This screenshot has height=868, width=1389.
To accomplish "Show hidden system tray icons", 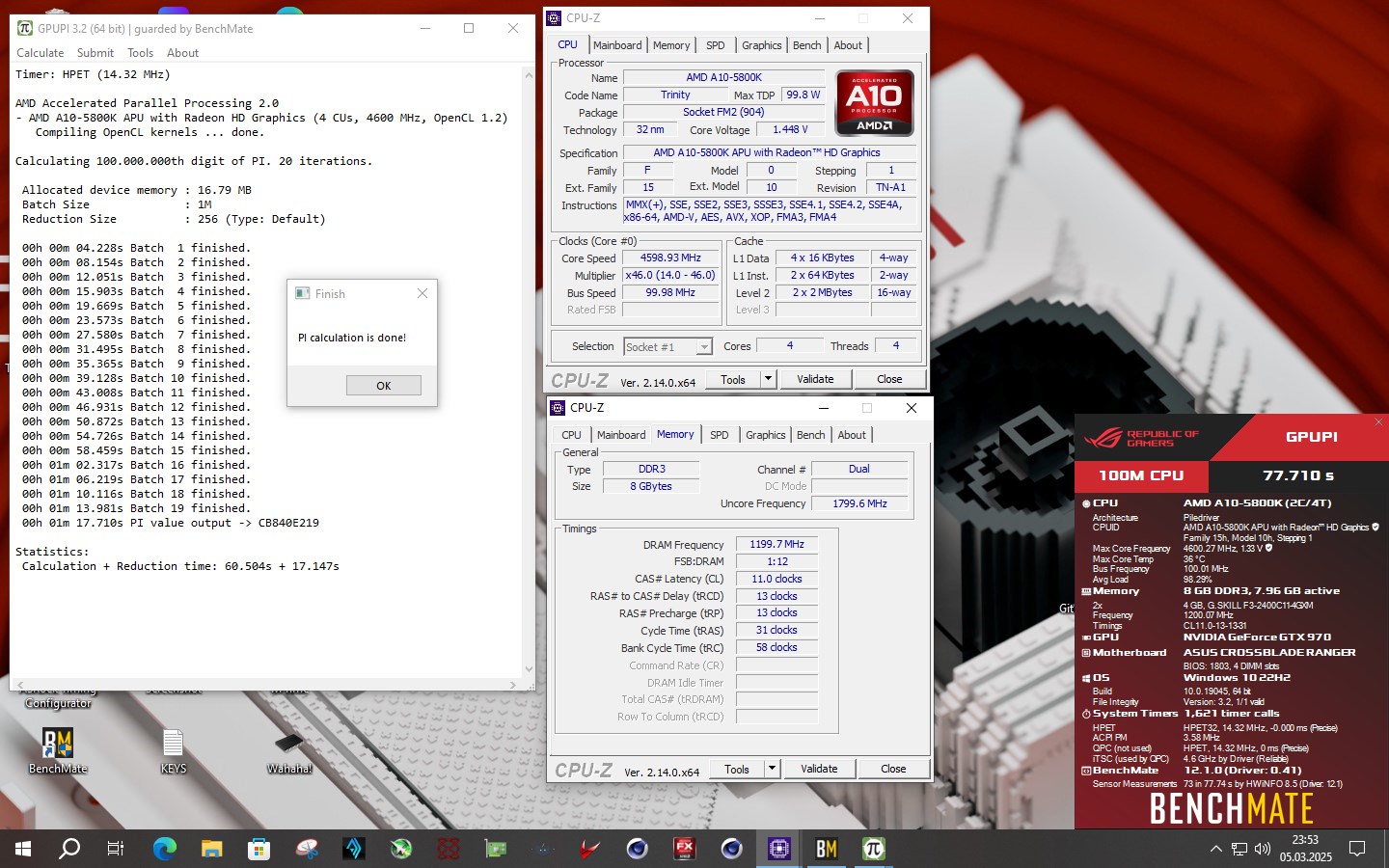I will coord(1215,849).
